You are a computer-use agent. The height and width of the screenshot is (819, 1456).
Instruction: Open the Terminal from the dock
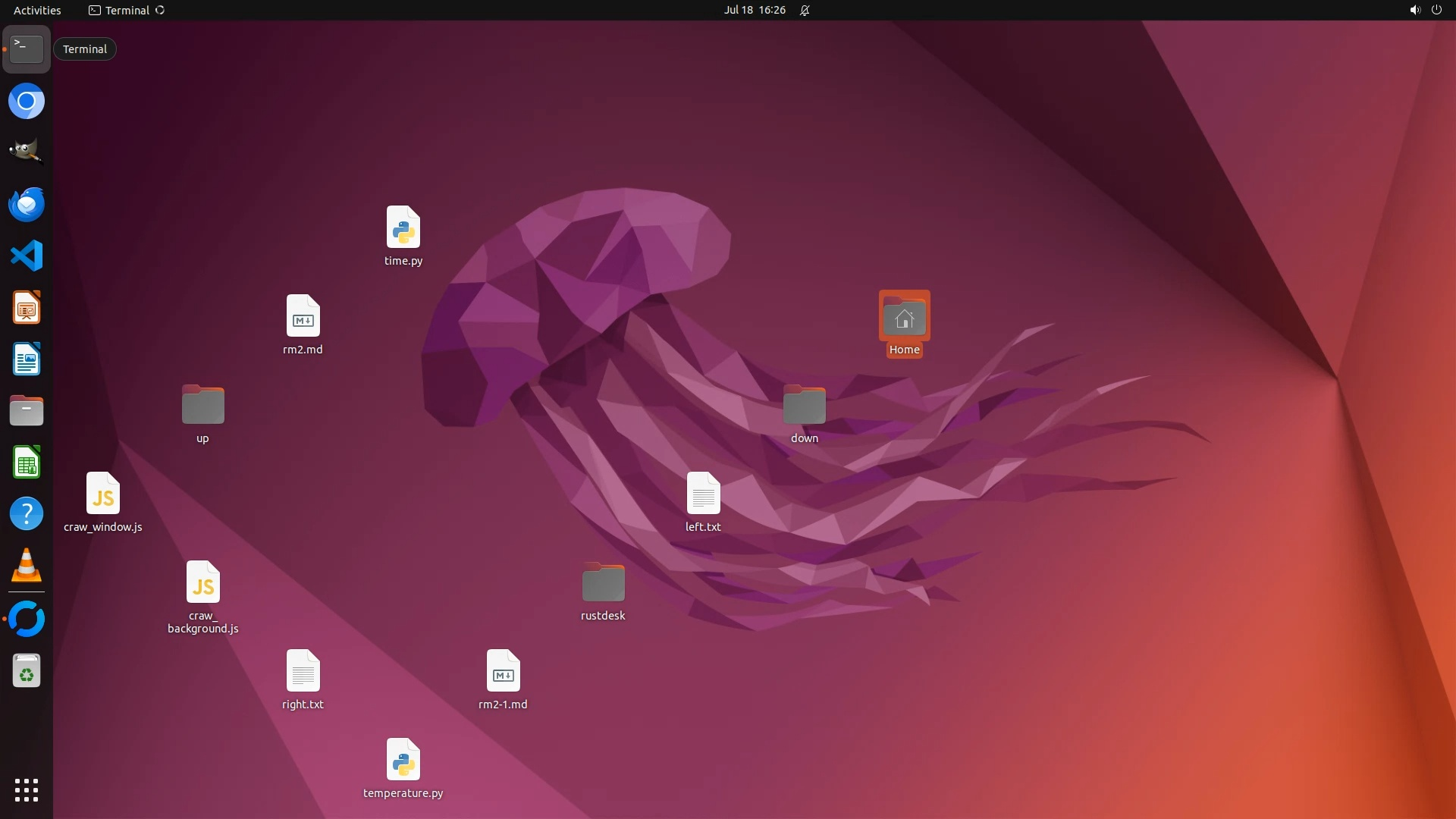point(27,49)
